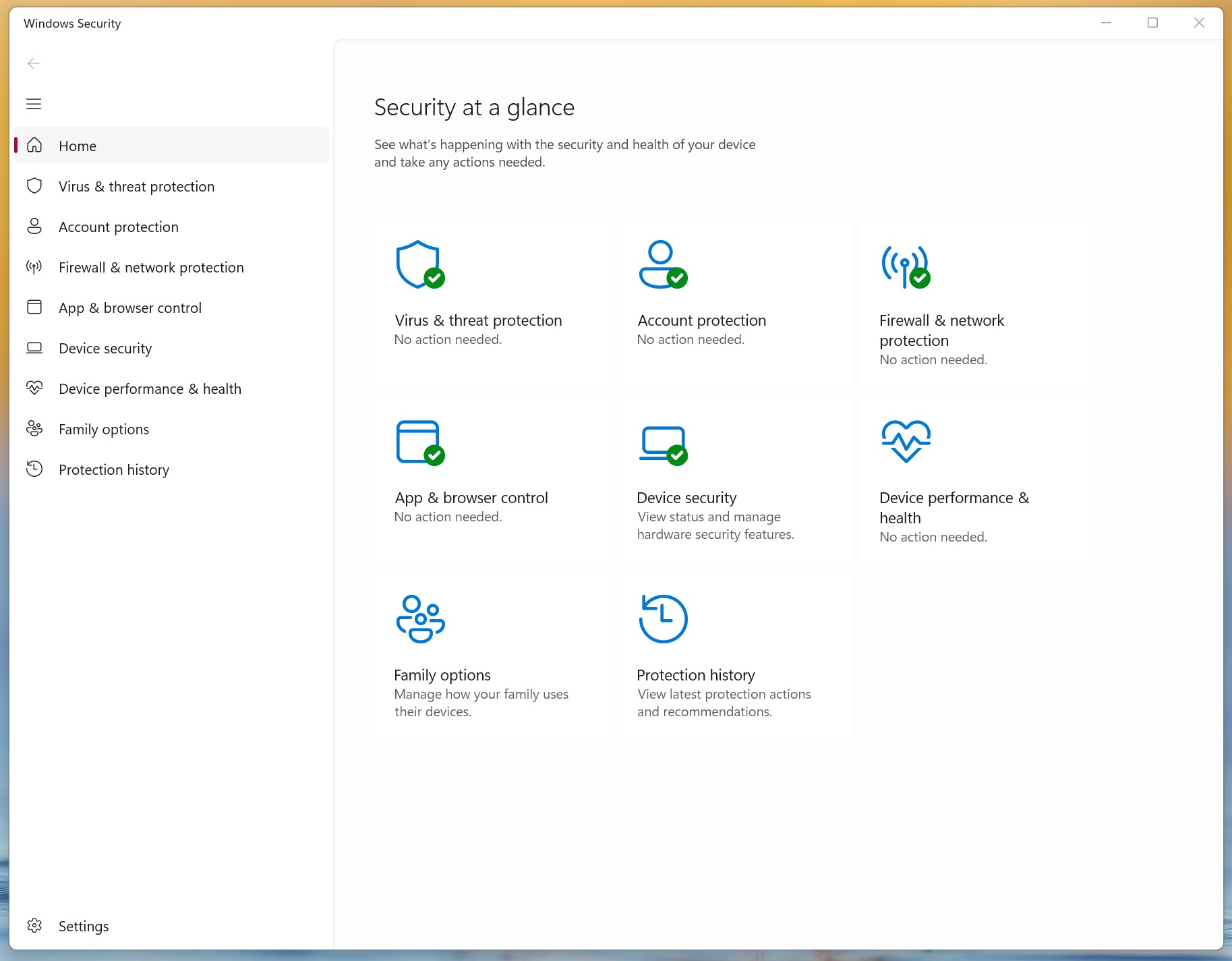Click the Protection history clock icon
Viewport: 1232px width, 961px height.
(x=662, y=617)
